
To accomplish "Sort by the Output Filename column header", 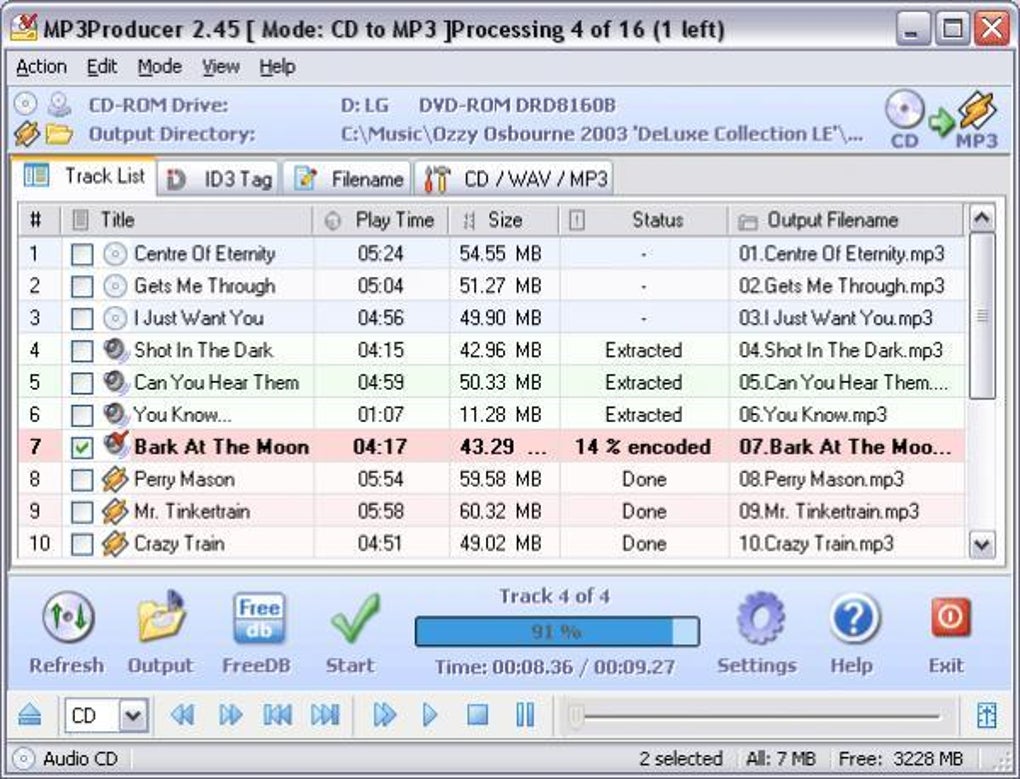I will [846, 220].
